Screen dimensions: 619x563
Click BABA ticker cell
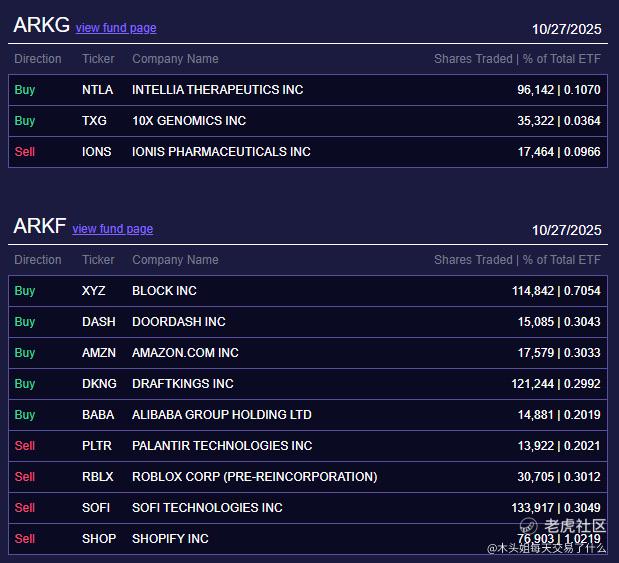pos(98,415)
